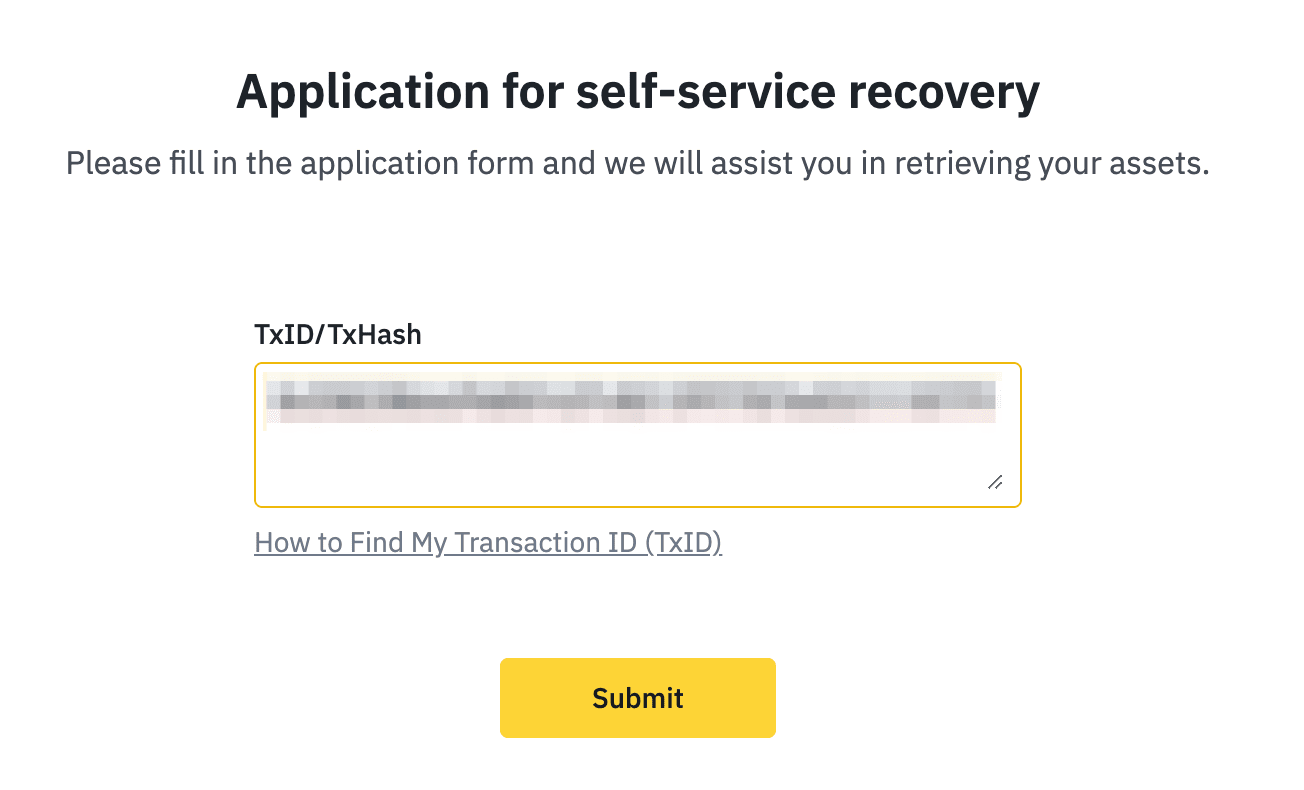
Task: Submit the recovery application
Action: (x=637, y=697)
